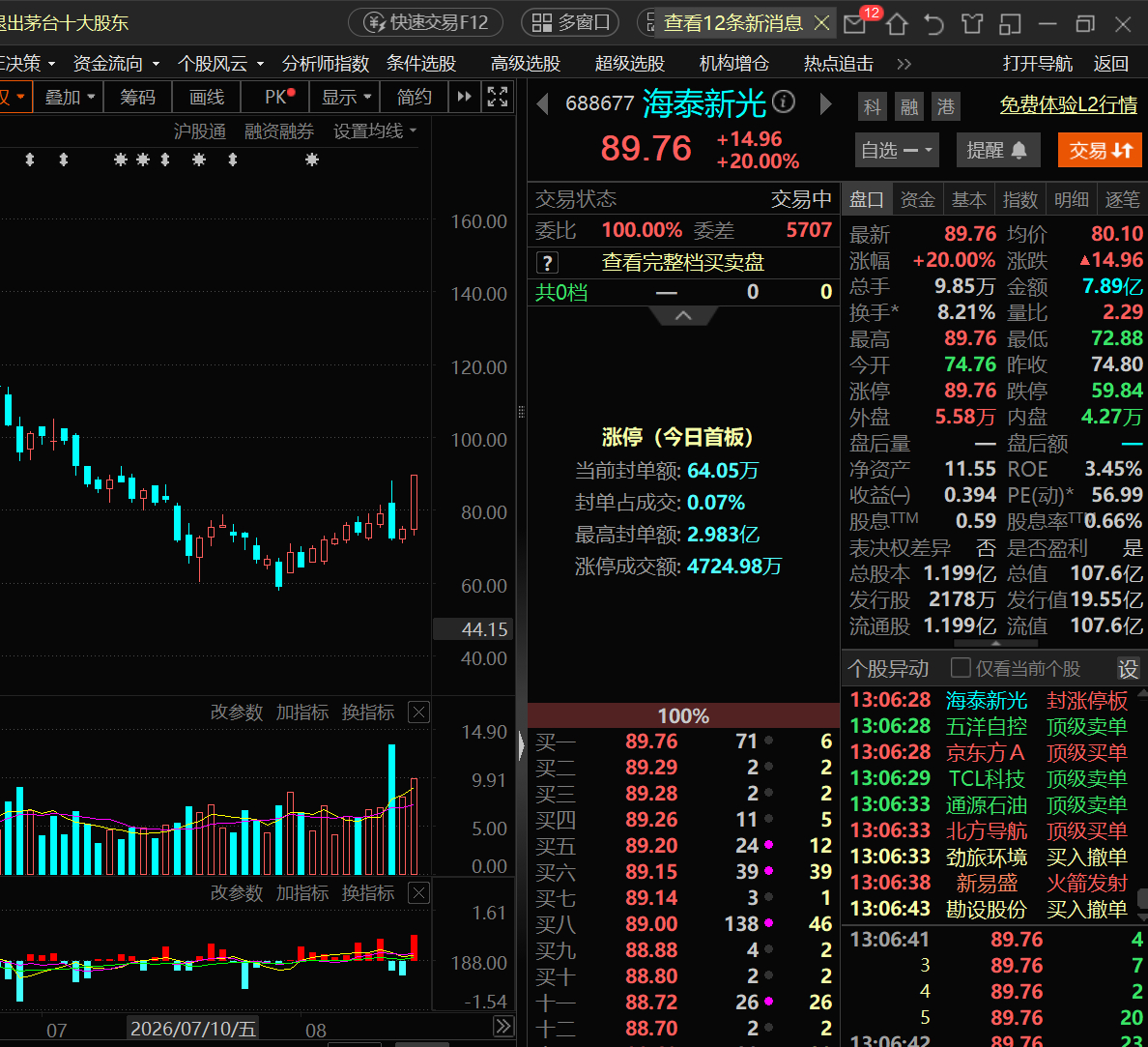View the 12 new messages notification

(732, 22)
